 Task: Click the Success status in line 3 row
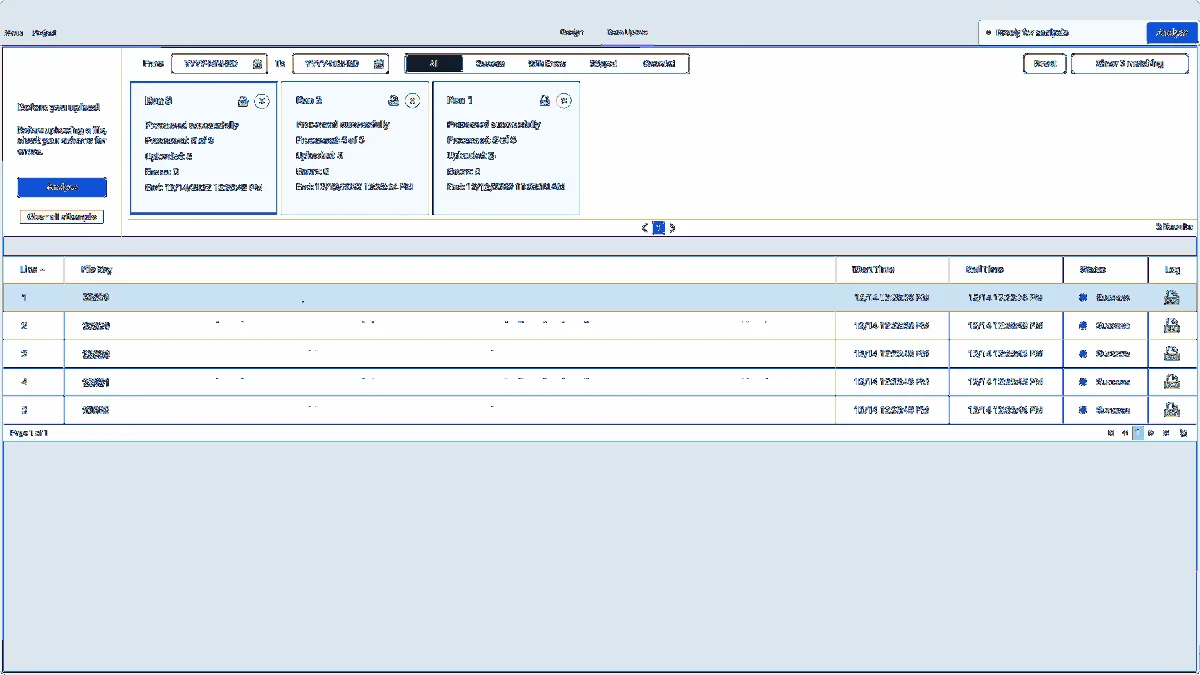click(x=1105, y=353)
